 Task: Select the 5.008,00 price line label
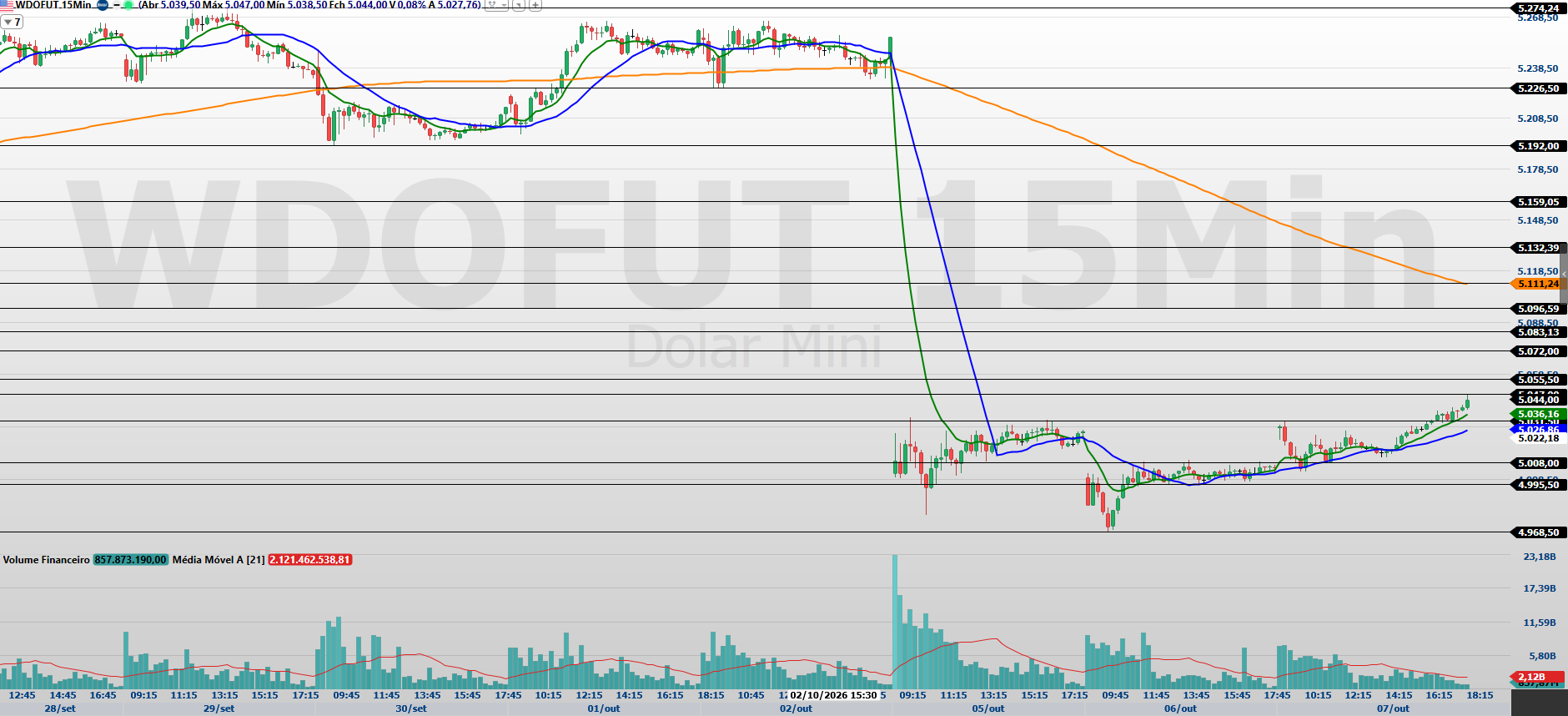(x=1538, y=463)
